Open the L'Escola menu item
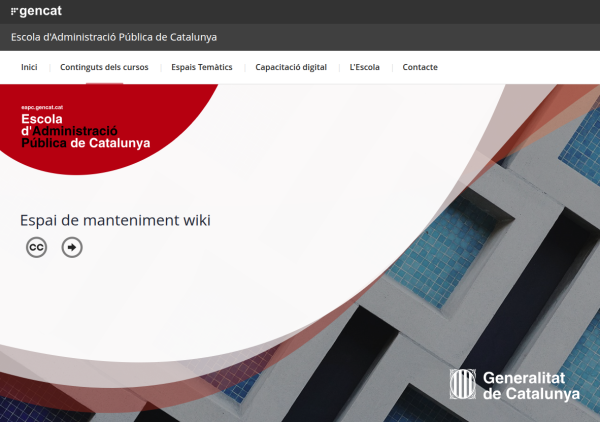Image resolution: width=600 pixels, height=422 pixels. click(x=364, y=67)
